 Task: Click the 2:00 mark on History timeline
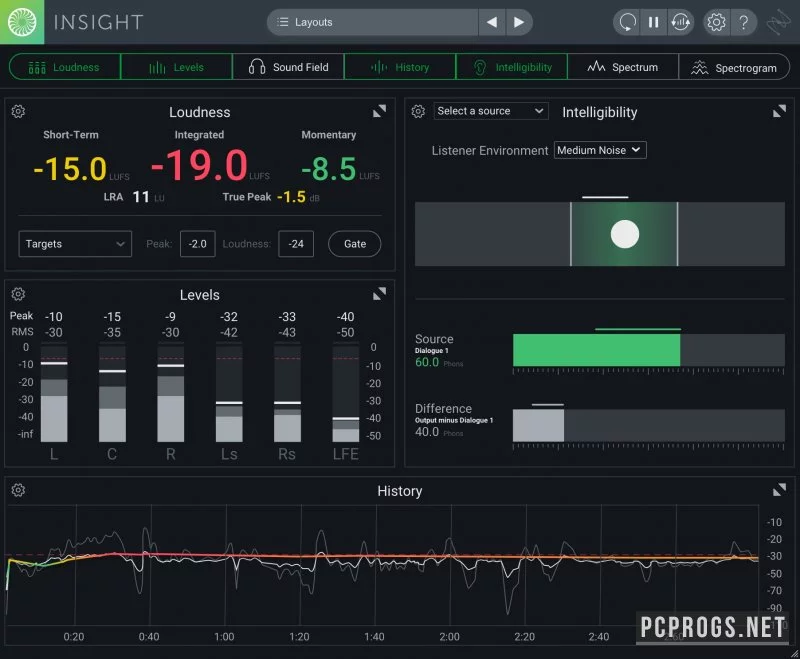pyautogui.click(x=449, y=637)
